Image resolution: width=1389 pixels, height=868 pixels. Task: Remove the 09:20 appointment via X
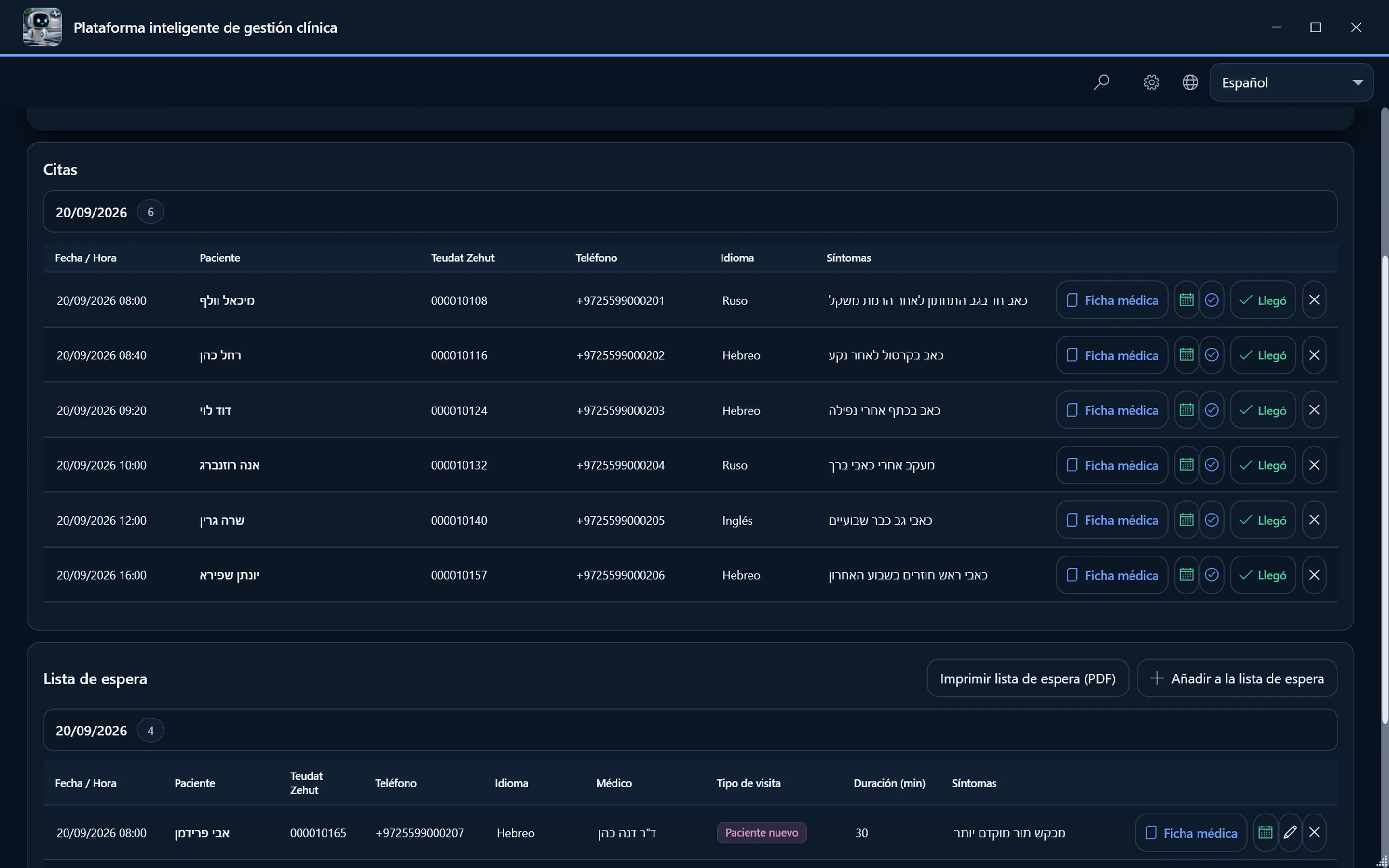coord(1314,410)
